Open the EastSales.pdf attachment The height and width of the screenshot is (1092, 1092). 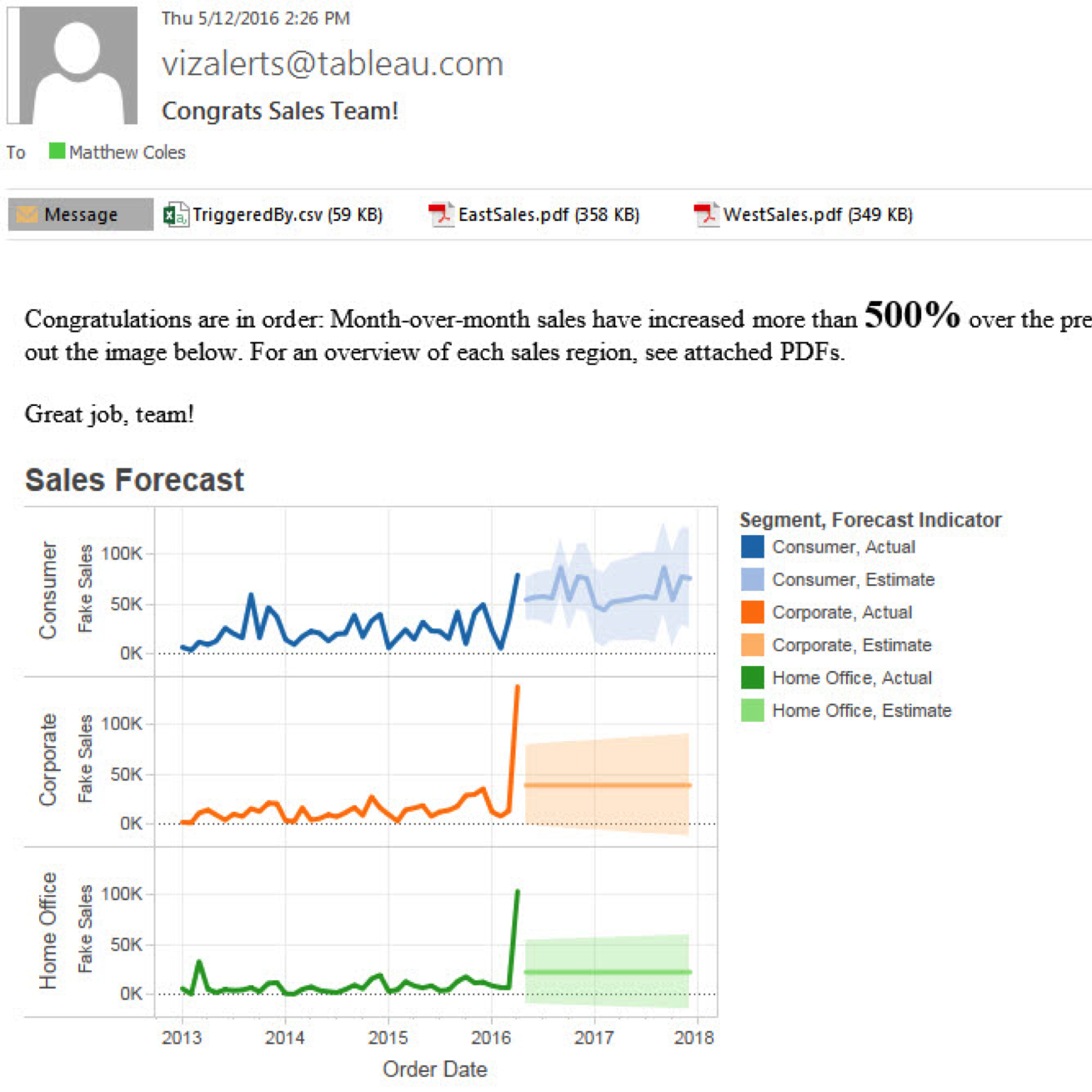(549, 215)
